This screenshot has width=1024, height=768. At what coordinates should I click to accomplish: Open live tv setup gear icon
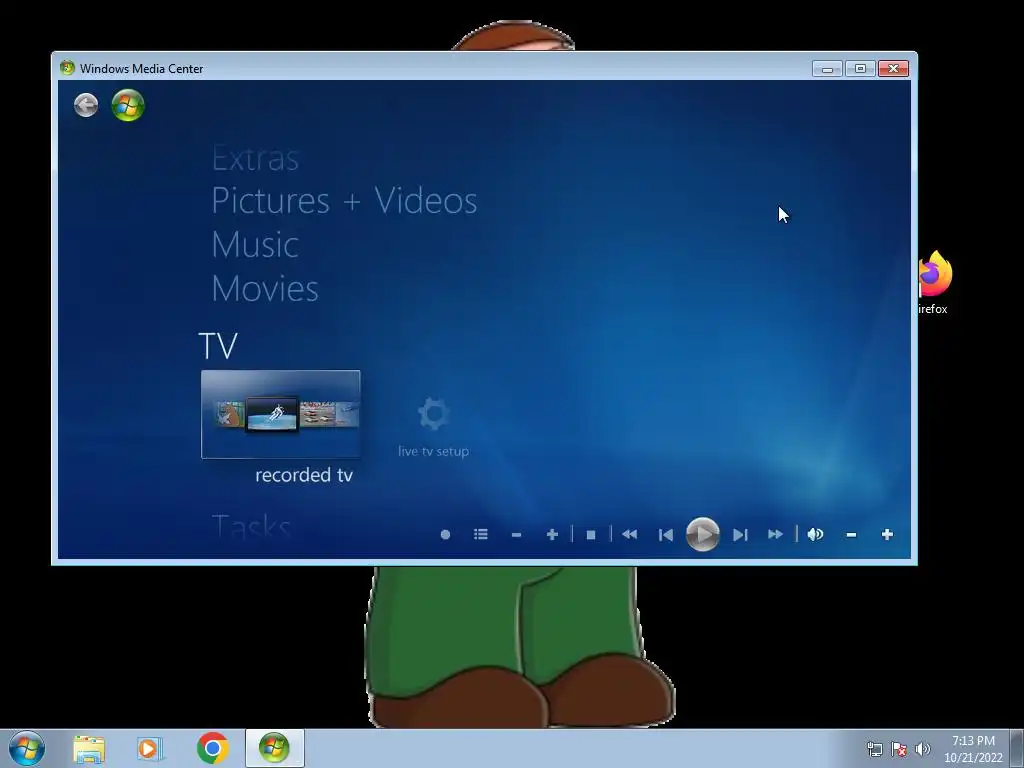[x=433, y=414]
